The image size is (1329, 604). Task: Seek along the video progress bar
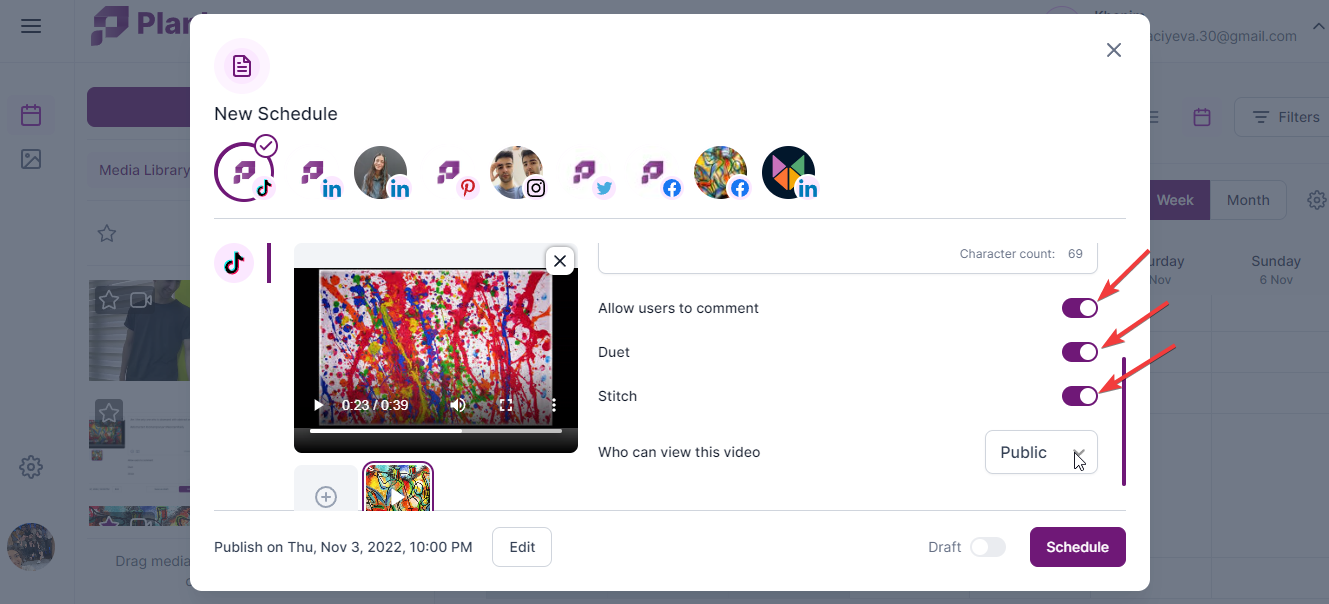(x=436, y=431)
